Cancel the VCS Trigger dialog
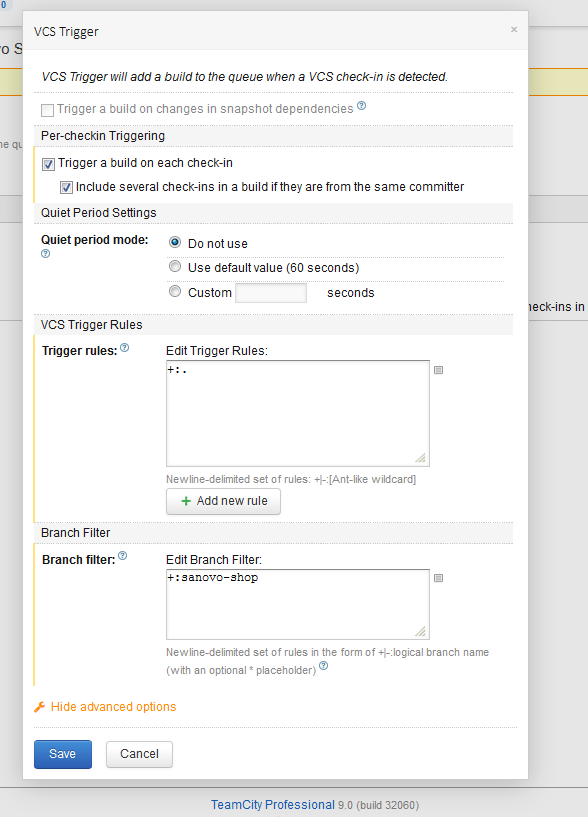588x817 pixels. tap(139, 754)
